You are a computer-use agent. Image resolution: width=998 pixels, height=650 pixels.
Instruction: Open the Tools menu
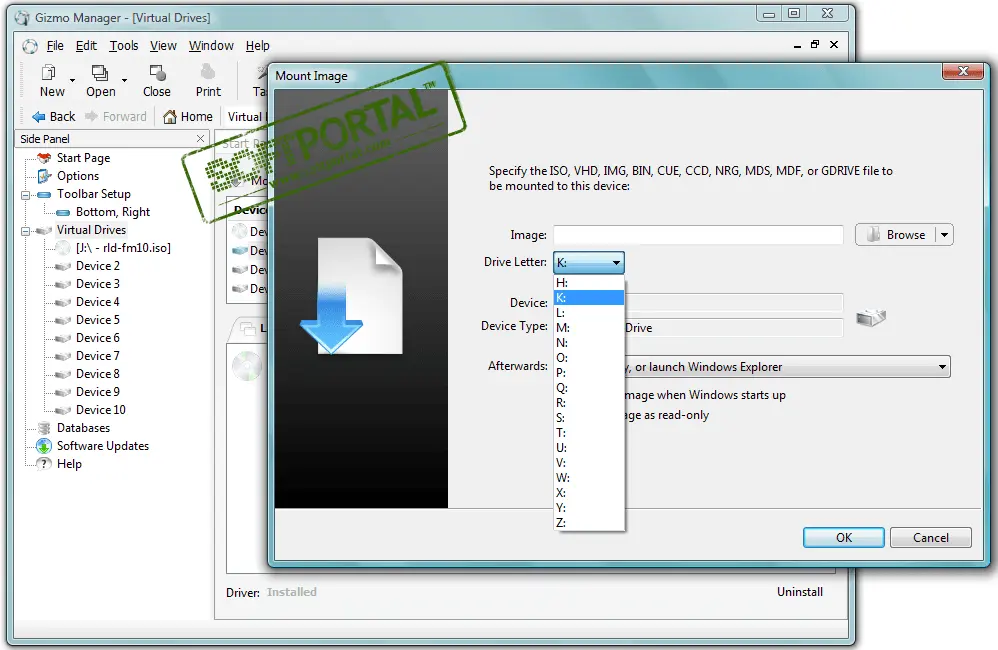[124, 45]
